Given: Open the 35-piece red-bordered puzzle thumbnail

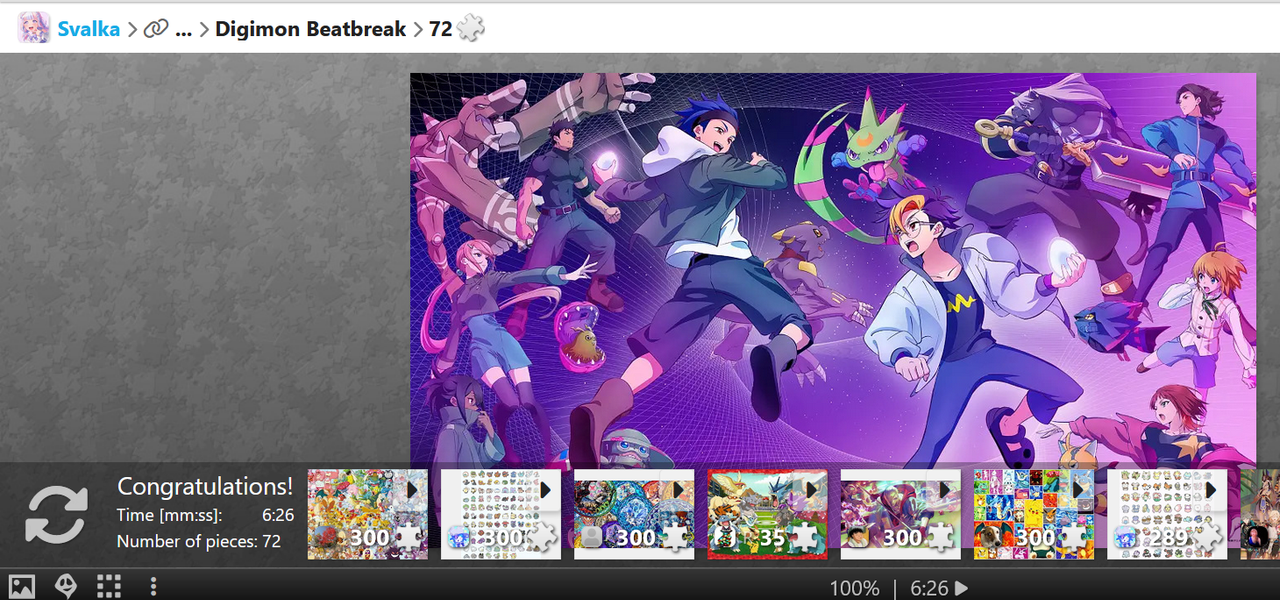Looking at the screenshot, I should (767, 514).
